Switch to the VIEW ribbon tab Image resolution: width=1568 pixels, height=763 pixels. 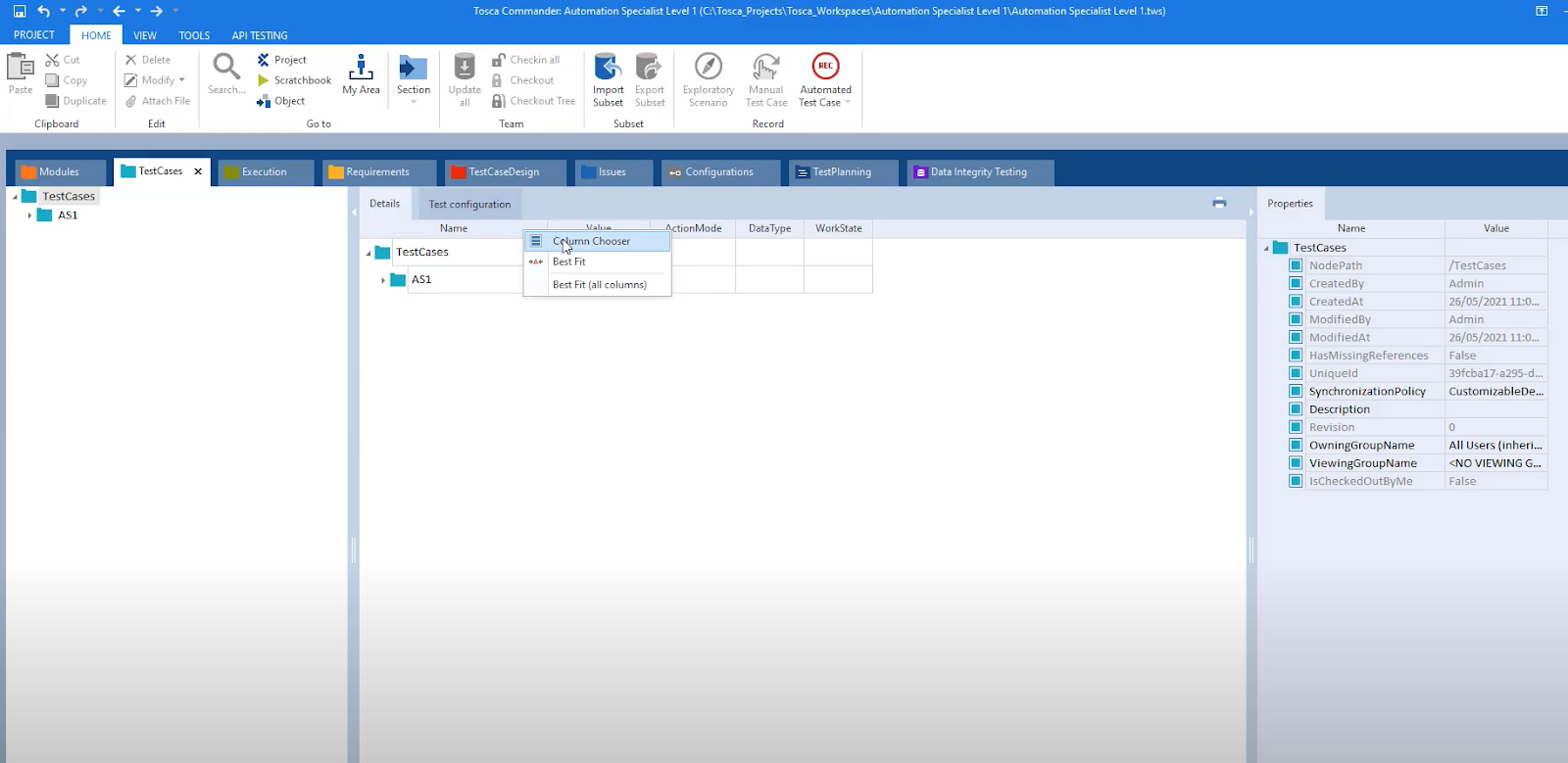145,35
